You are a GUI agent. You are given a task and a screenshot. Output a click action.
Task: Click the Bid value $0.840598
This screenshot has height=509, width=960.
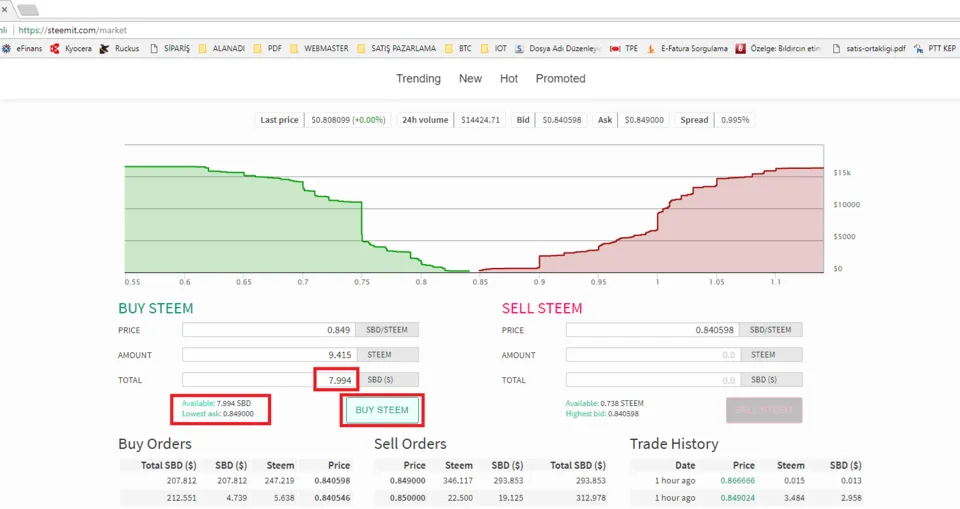pyautogui.click(x=561, y=120)
